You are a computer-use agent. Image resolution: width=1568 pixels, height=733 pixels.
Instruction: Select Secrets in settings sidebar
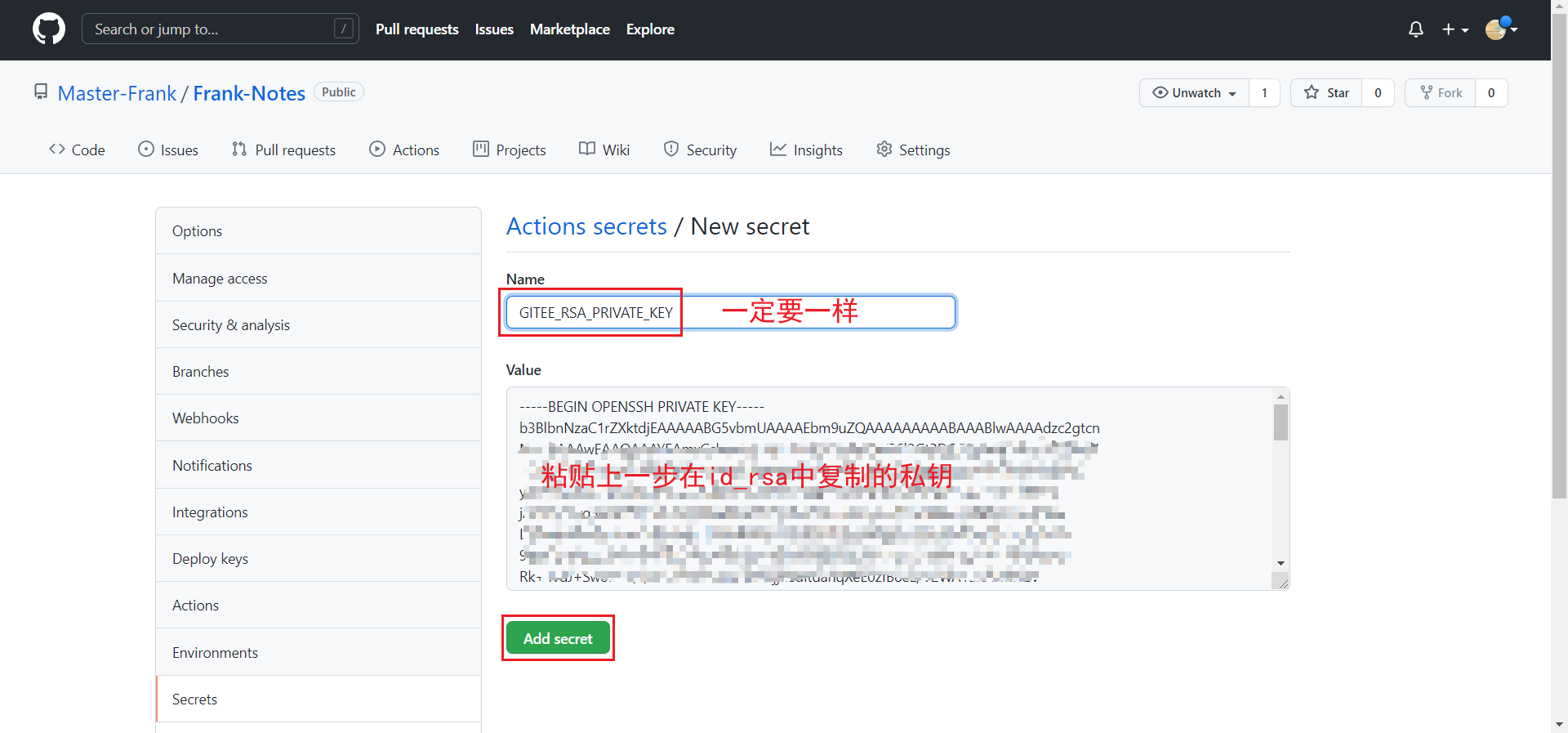(x=318, y=699)
